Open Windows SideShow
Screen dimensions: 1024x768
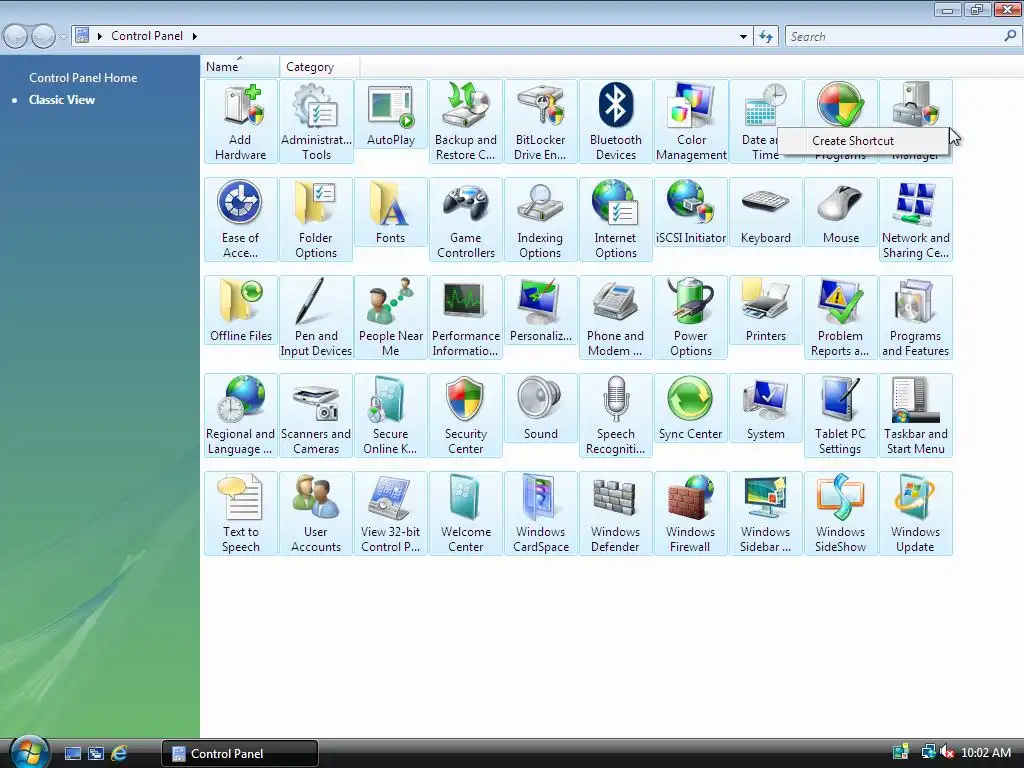coord(840,513)
